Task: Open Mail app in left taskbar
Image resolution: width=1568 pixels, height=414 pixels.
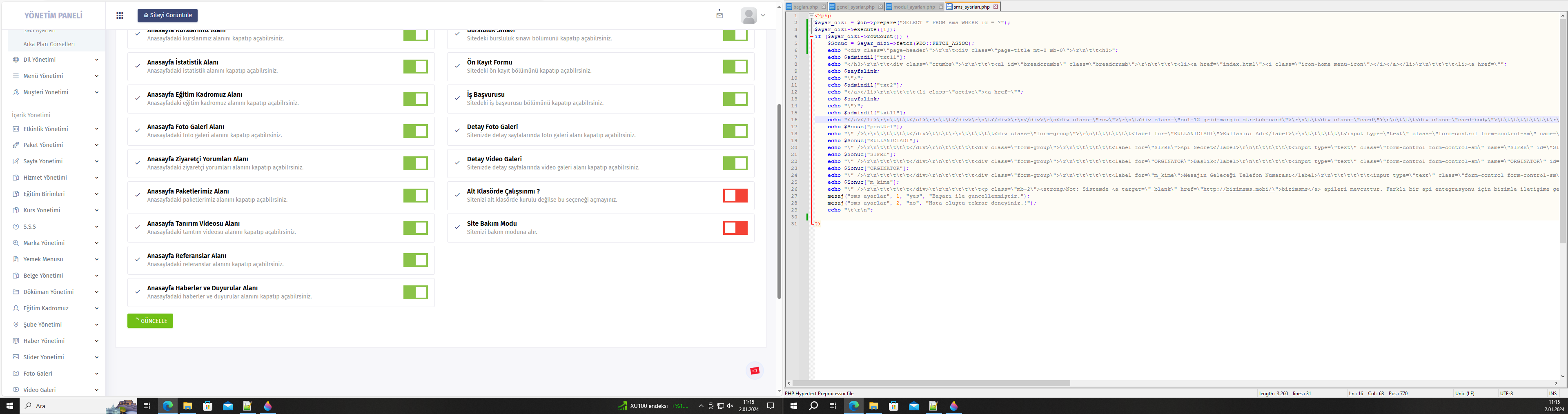Action: pyautogui.click(x=228, y=405)
